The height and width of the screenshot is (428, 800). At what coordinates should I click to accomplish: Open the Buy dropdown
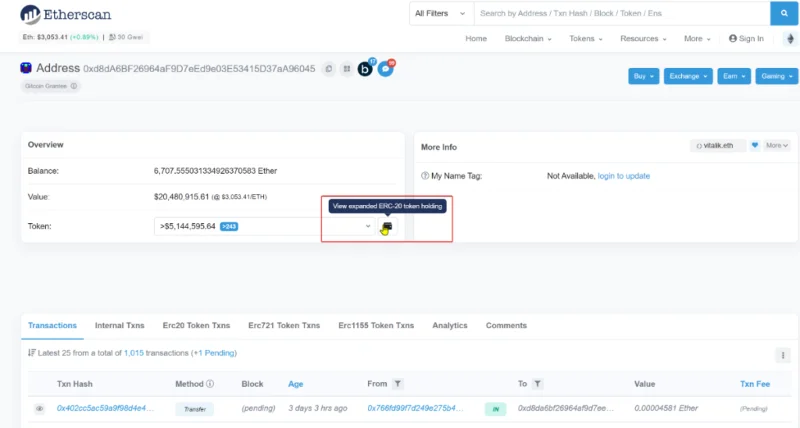pyautogui.click(x=643, y=76)
